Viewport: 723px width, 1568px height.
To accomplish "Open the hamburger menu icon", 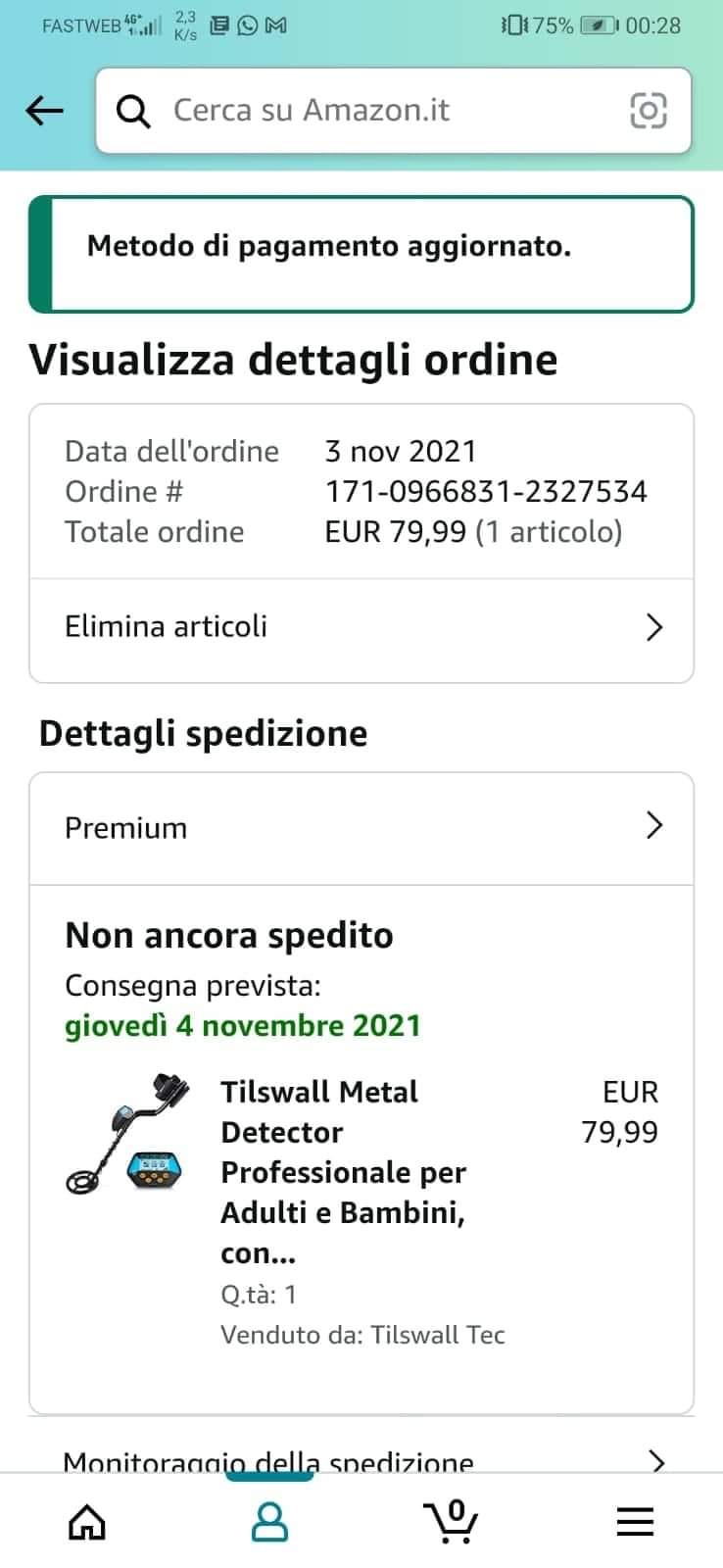I will tap(635, 1522).
